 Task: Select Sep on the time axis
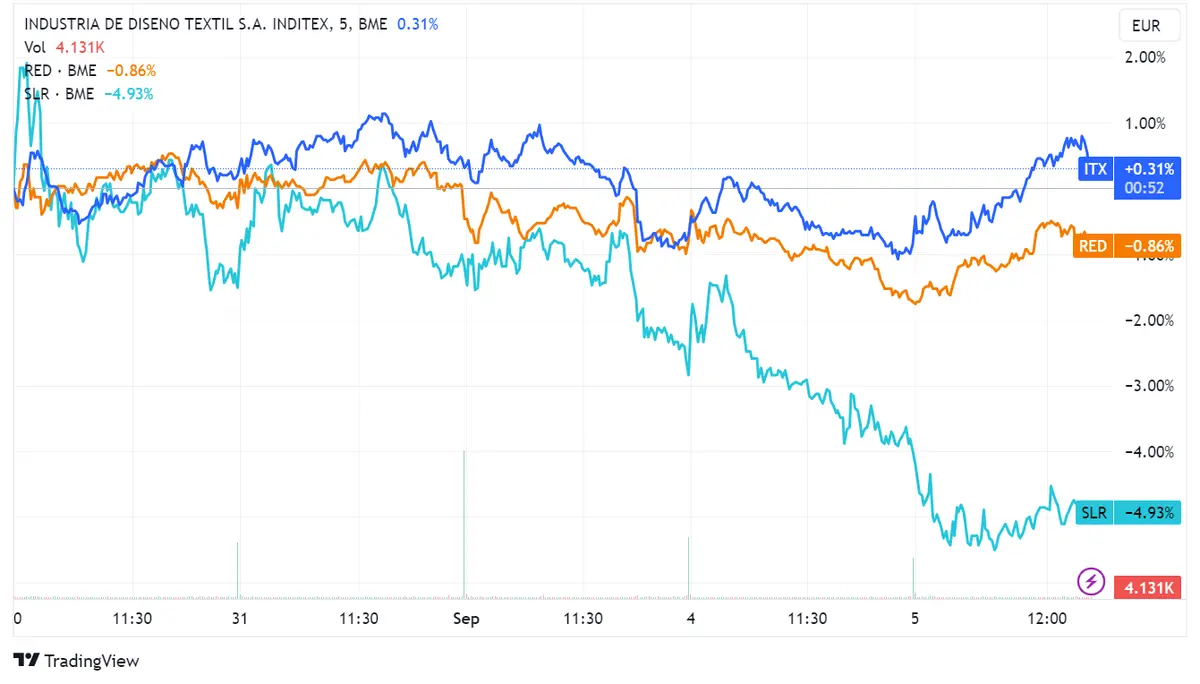(x=466, y=619)
